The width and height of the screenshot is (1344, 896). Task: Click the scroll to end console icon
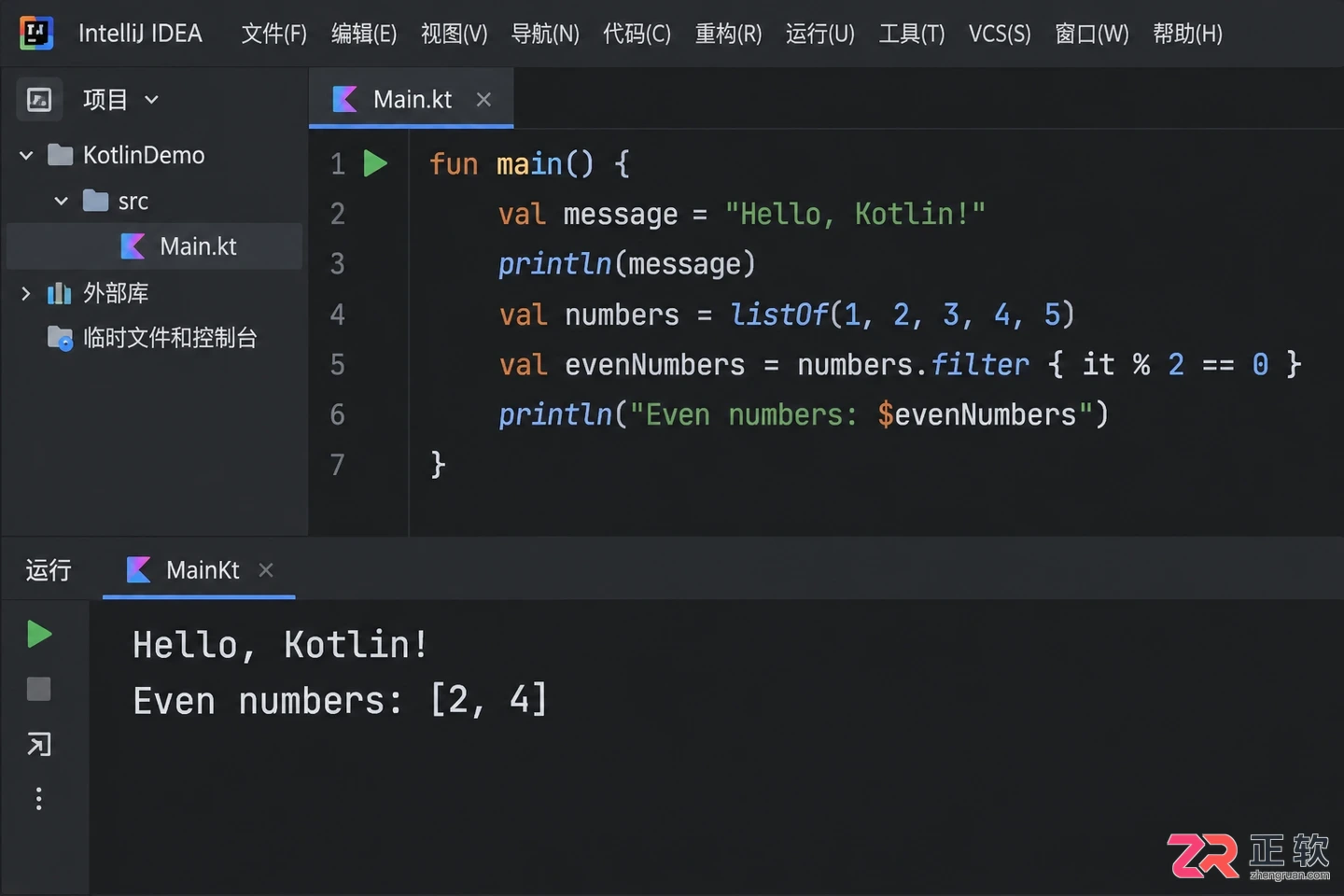[x=39, y=744]
